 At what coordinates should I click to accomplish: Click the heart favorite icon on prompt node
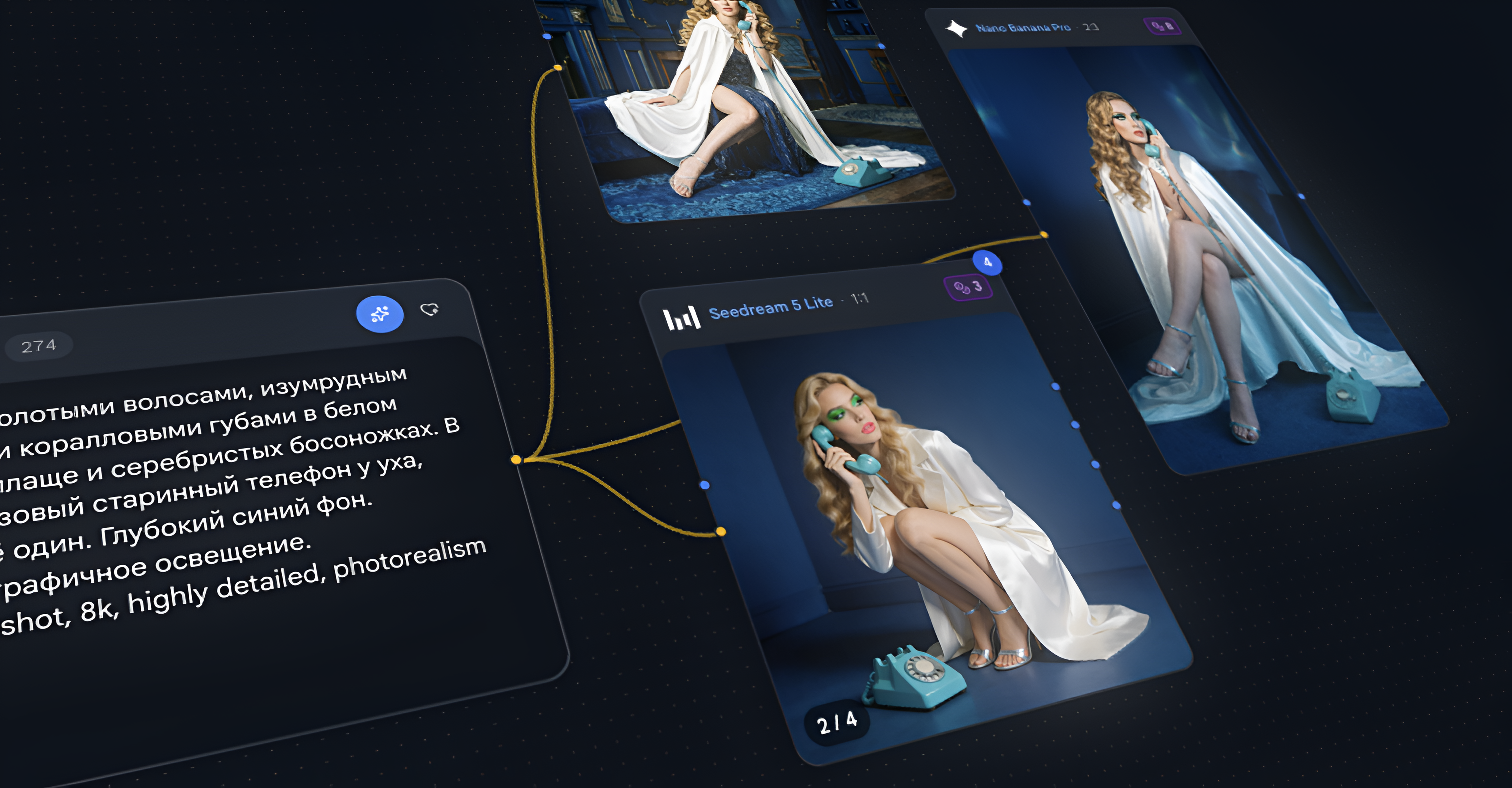[x=429, y=309]
